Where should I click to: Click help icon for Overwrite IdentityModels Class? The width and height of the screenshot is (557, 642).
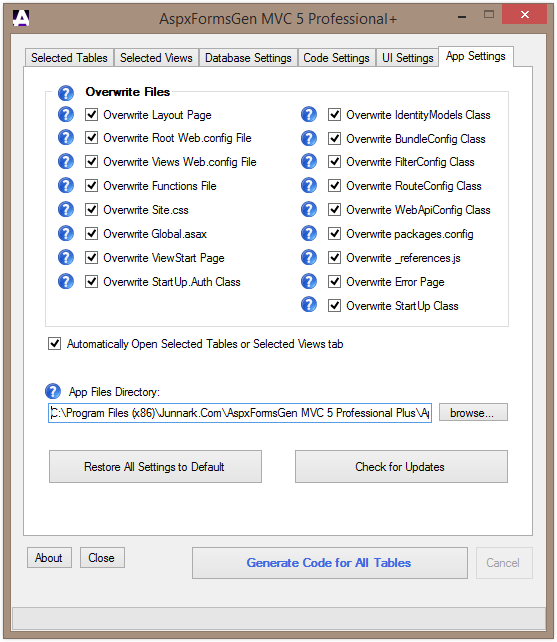[309, 115]
